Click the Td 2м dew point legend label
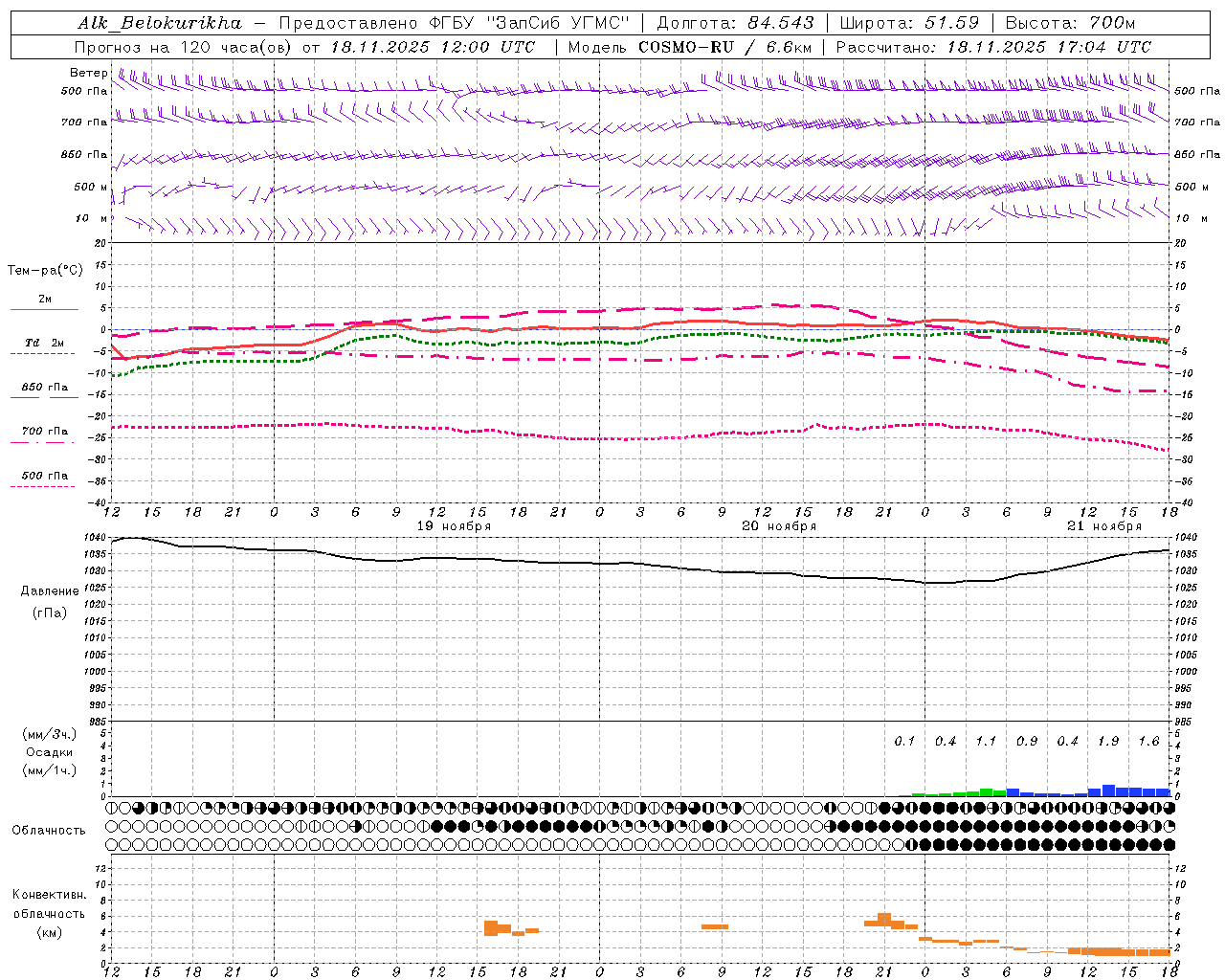The image size is (1225, 980). 45,343
